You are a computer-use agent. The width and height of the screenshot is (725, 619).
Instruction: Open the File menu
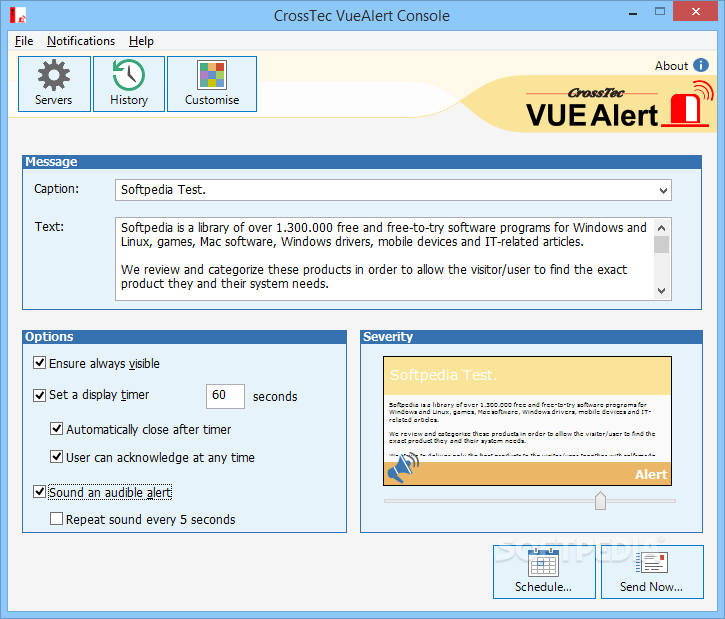click(x=24, y=41)
